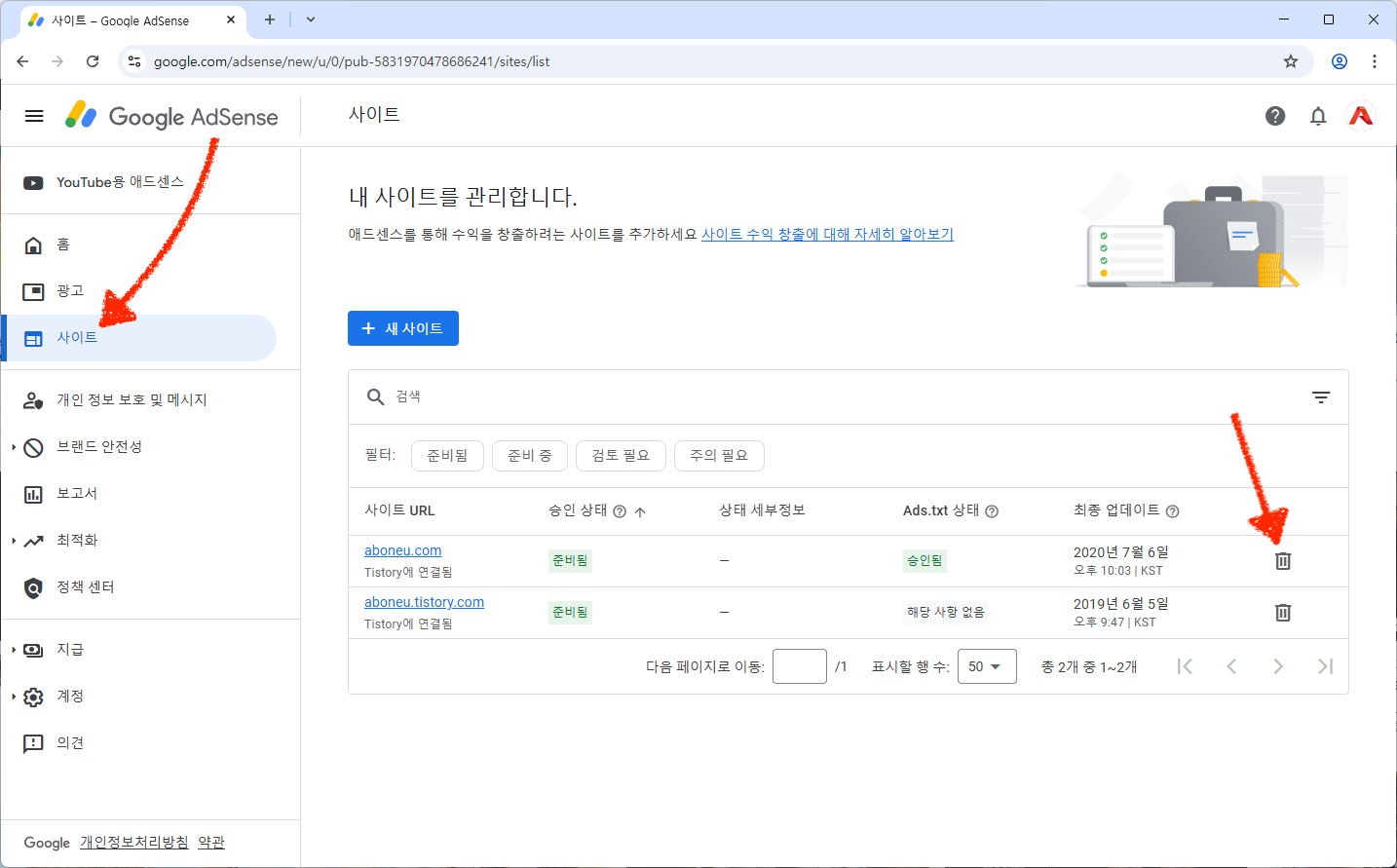Toggle the 주의 필요 filter chip
1397x868 pixels.
pyautogui.click(x=719, y=456)
